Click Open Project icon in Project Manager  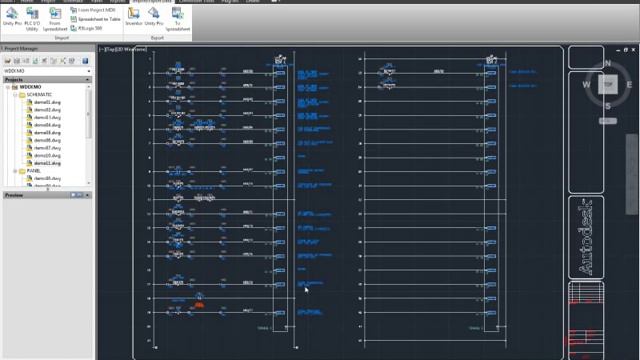click(x=7, y=61)
